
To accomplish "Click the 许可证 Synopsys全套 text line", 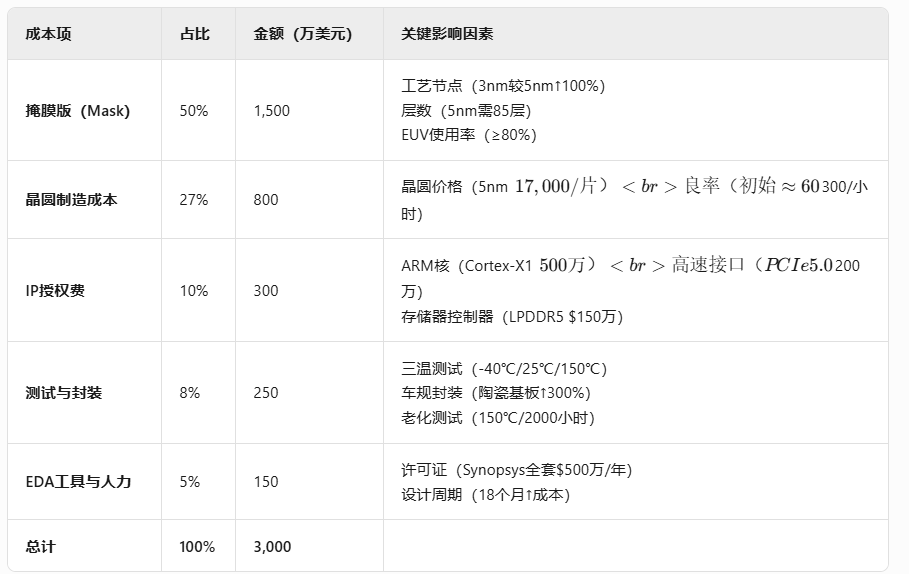I will 517,470.
